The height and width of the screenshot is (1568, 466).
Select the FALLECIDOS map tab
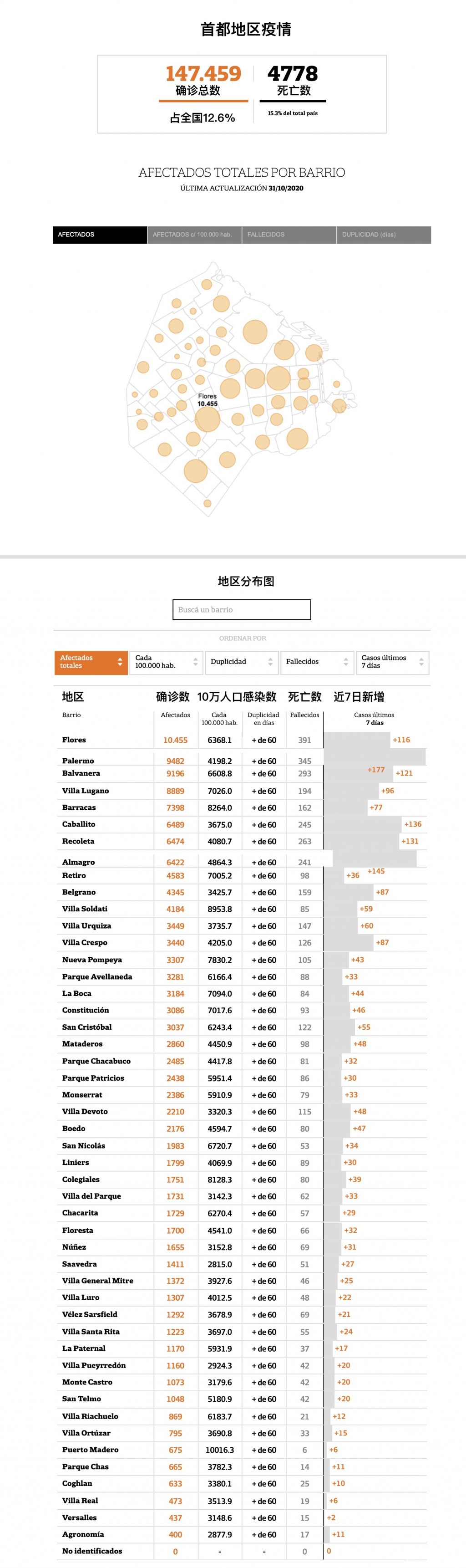[289, 235]
